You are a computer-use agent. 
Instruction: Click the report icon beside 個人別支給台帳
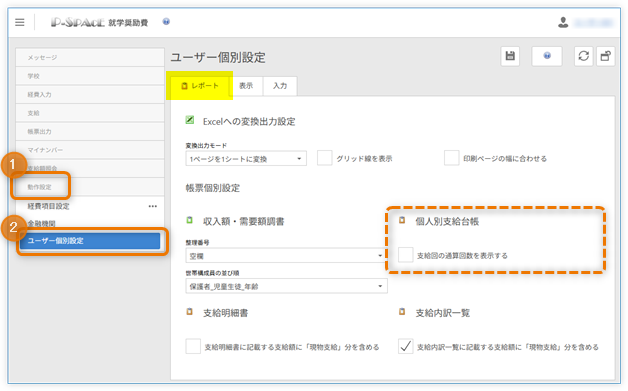click(x=402, y=220)
